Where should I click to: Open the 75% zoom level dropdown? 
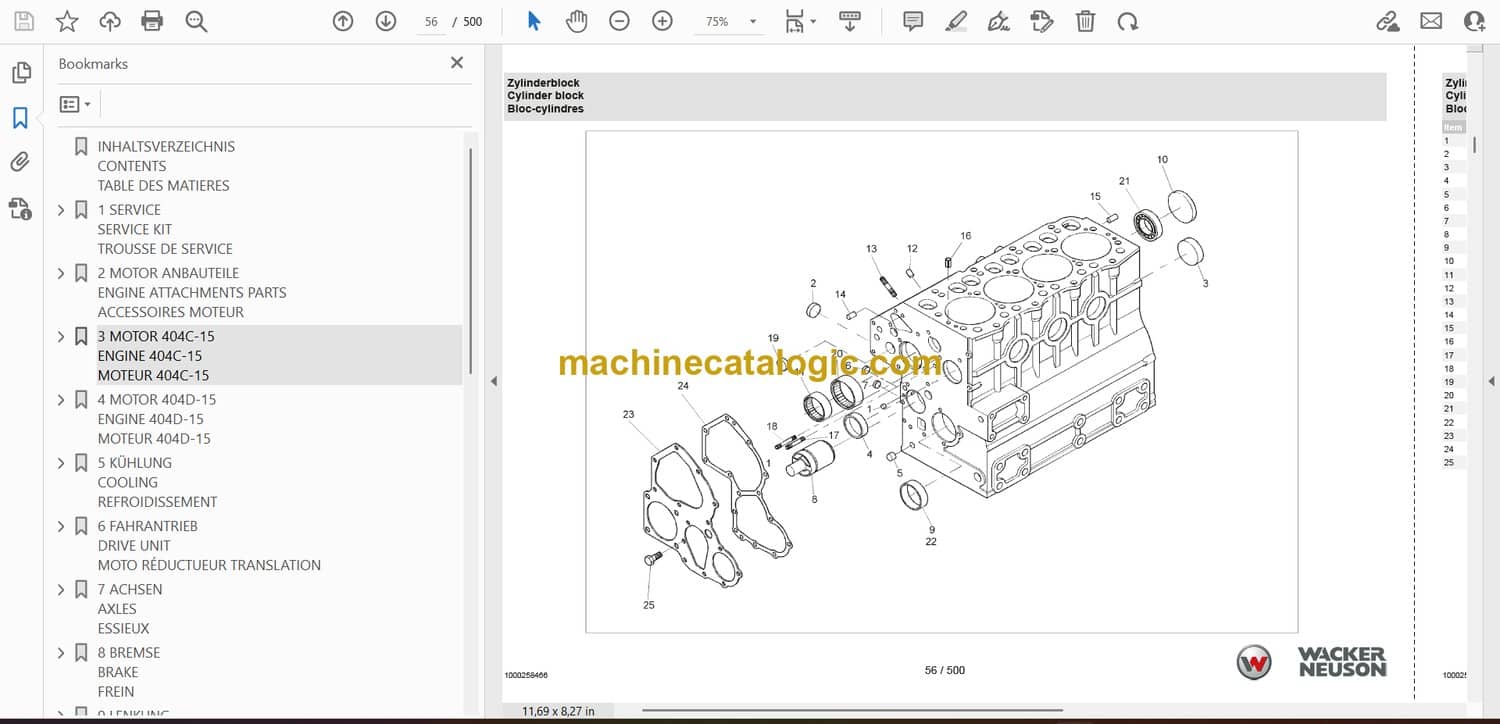(x=752, y=21)
